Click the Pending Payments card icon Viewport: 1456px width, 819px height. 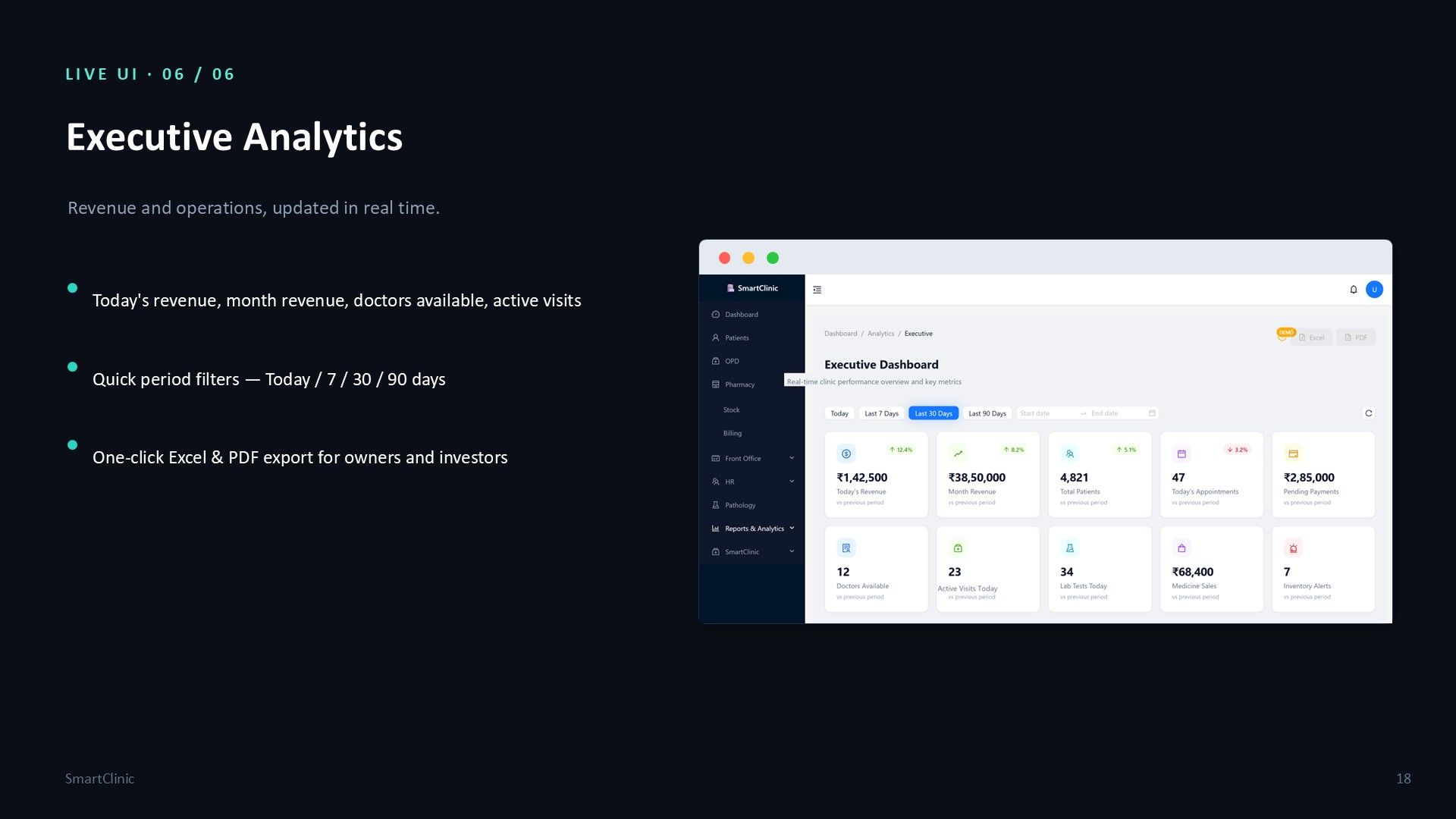tap(1293, 453)
